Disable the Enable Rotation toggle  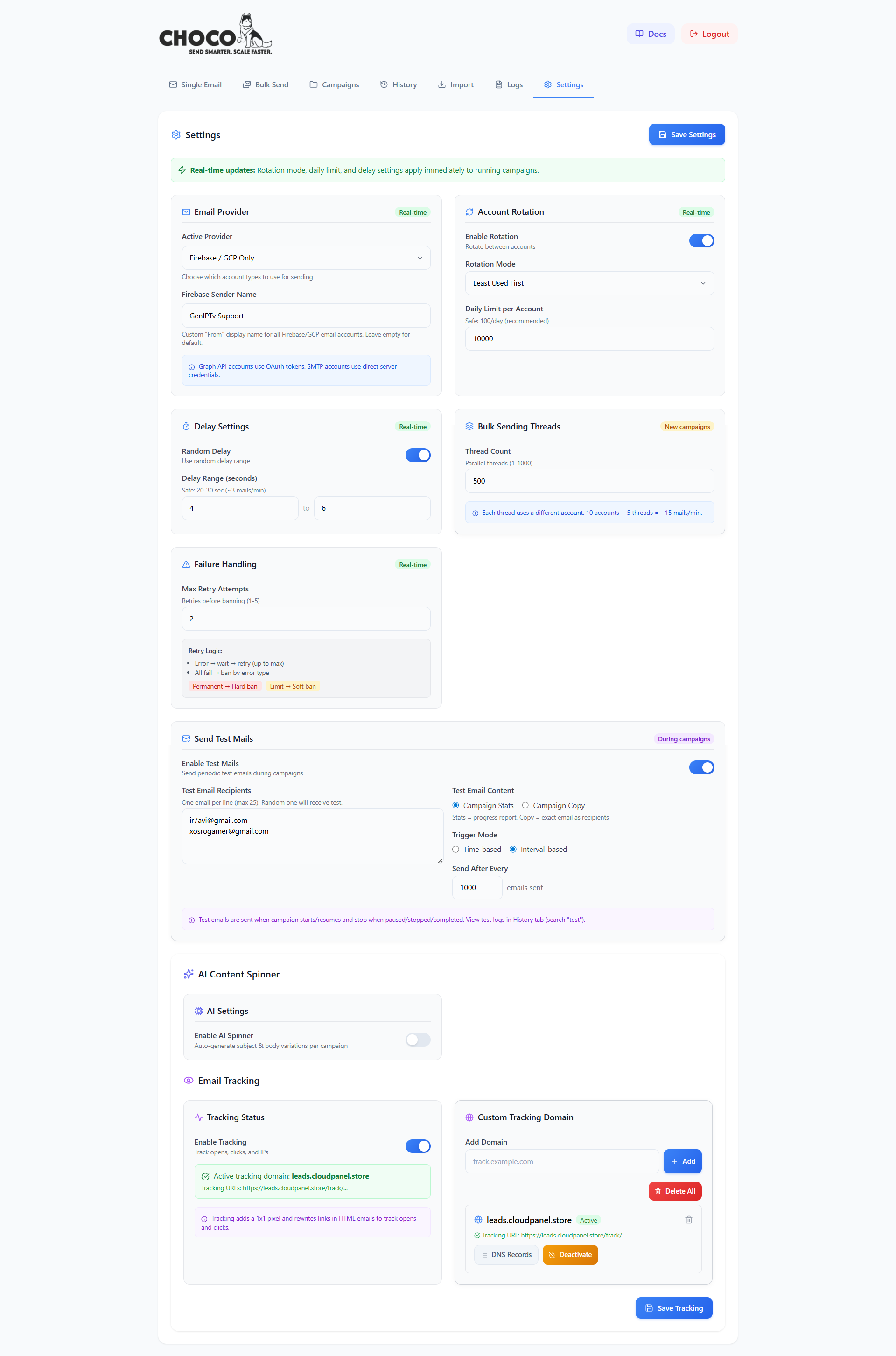702,240
